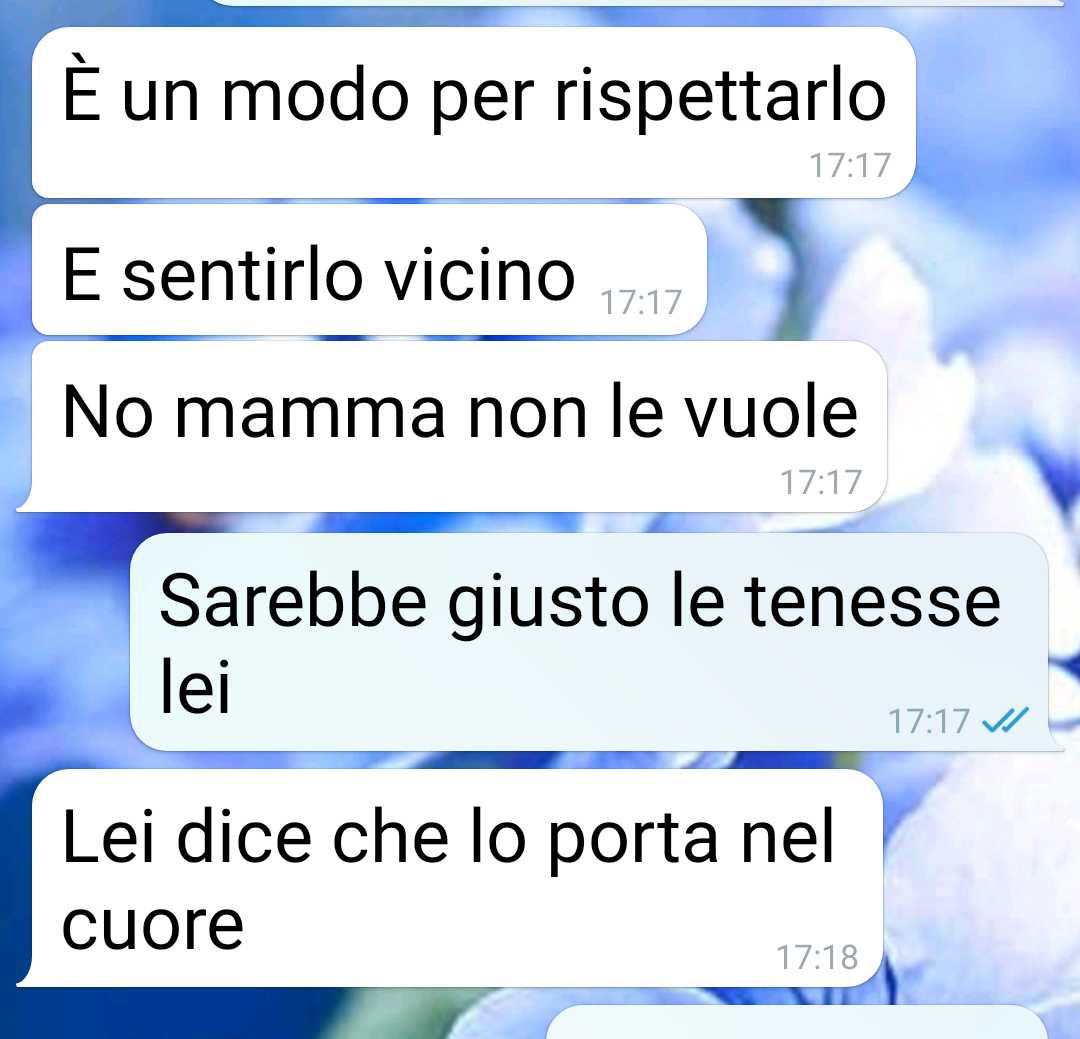The width and height of the screenshot is (1080, 1039).
Task: Click timestamp under "È un modo per rispettarlo"
Action: (850, 165)
